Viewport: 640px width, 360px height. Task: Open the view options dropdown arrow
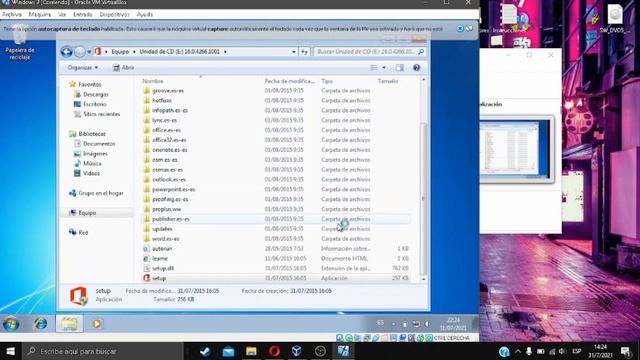tap(384, 68)
